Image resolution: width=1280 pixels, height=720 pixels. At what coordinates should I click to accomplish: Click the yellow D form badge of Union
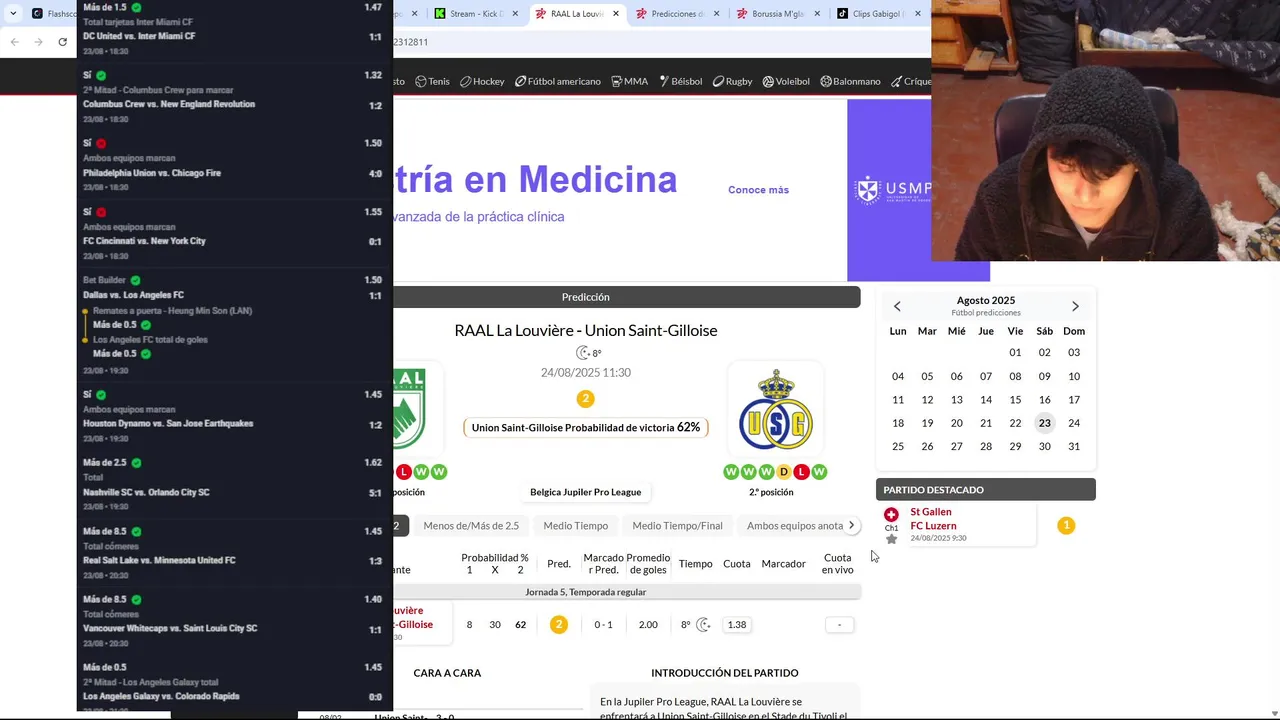point(784,472)
